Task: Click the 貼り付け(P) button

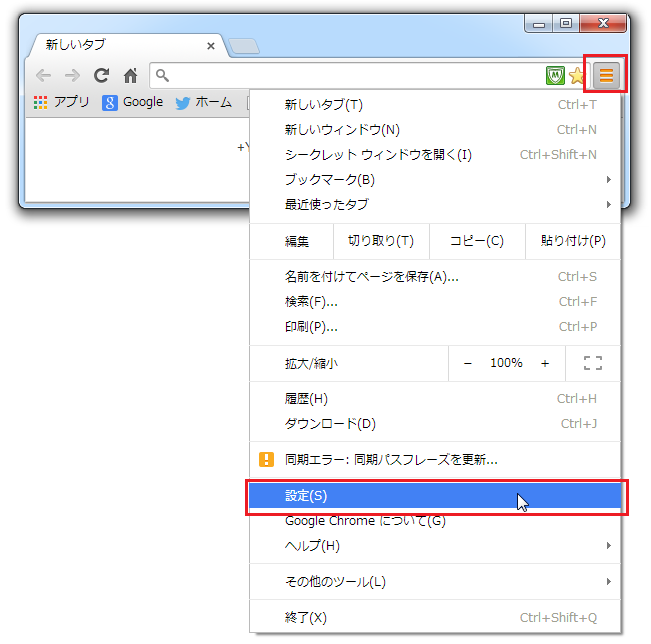Action: tap(573, 241)
